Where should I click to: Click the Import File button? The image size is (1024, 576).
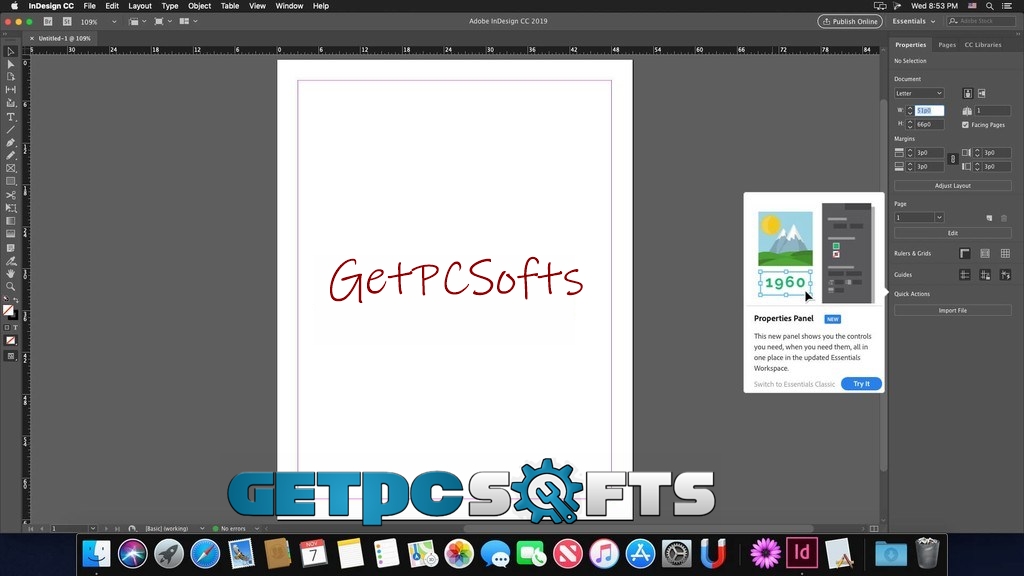click(x=952, y=311)
